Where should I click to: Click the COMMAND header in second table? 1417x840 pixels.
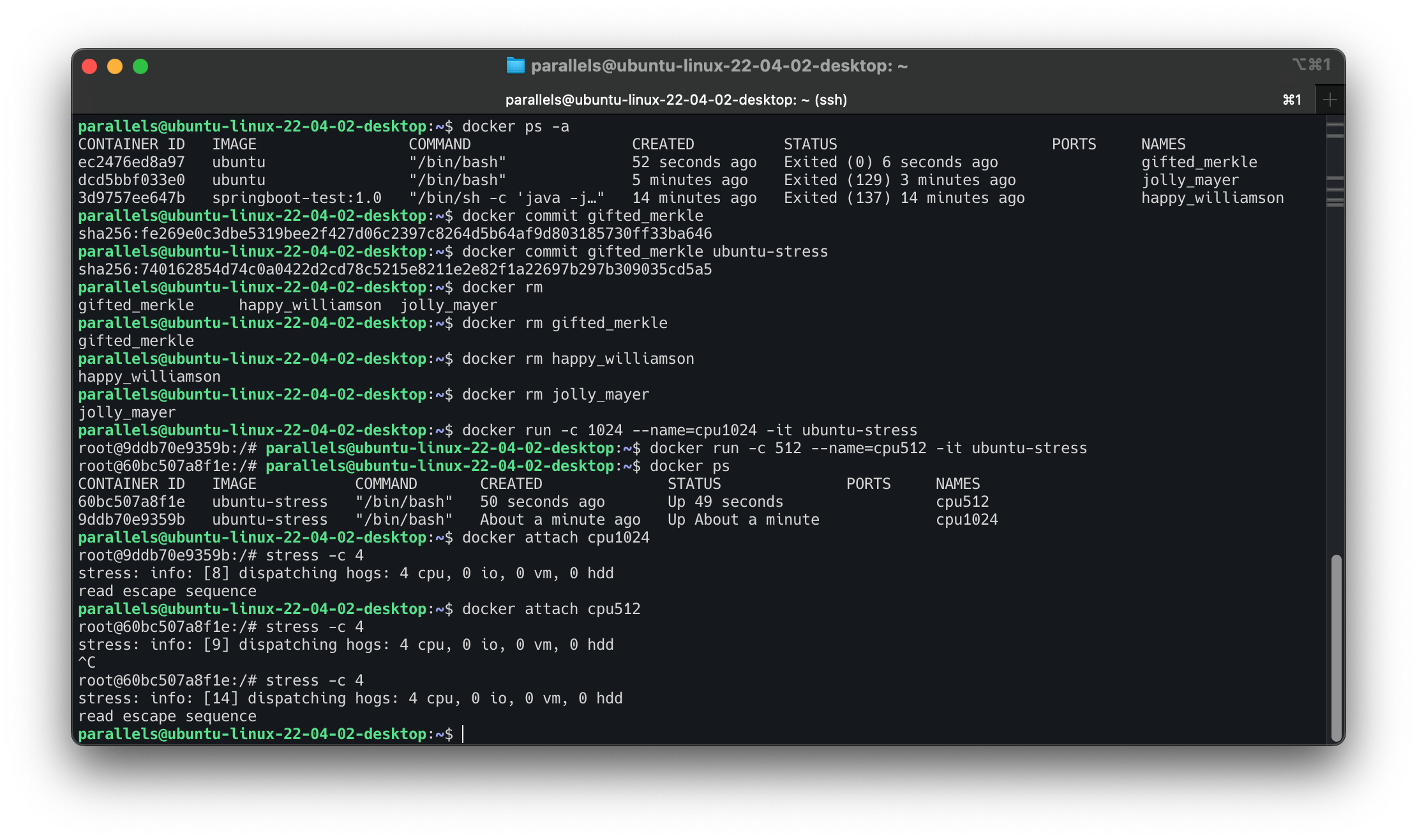386,484
